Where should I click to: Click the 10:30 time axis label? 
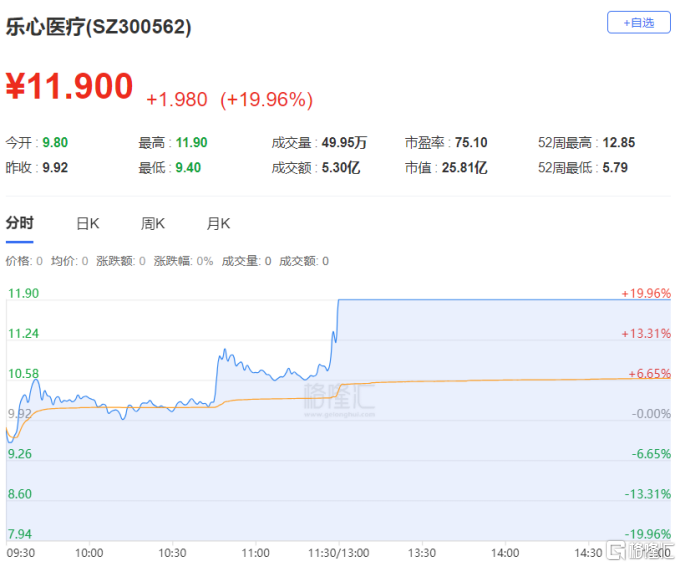[172, 553]
